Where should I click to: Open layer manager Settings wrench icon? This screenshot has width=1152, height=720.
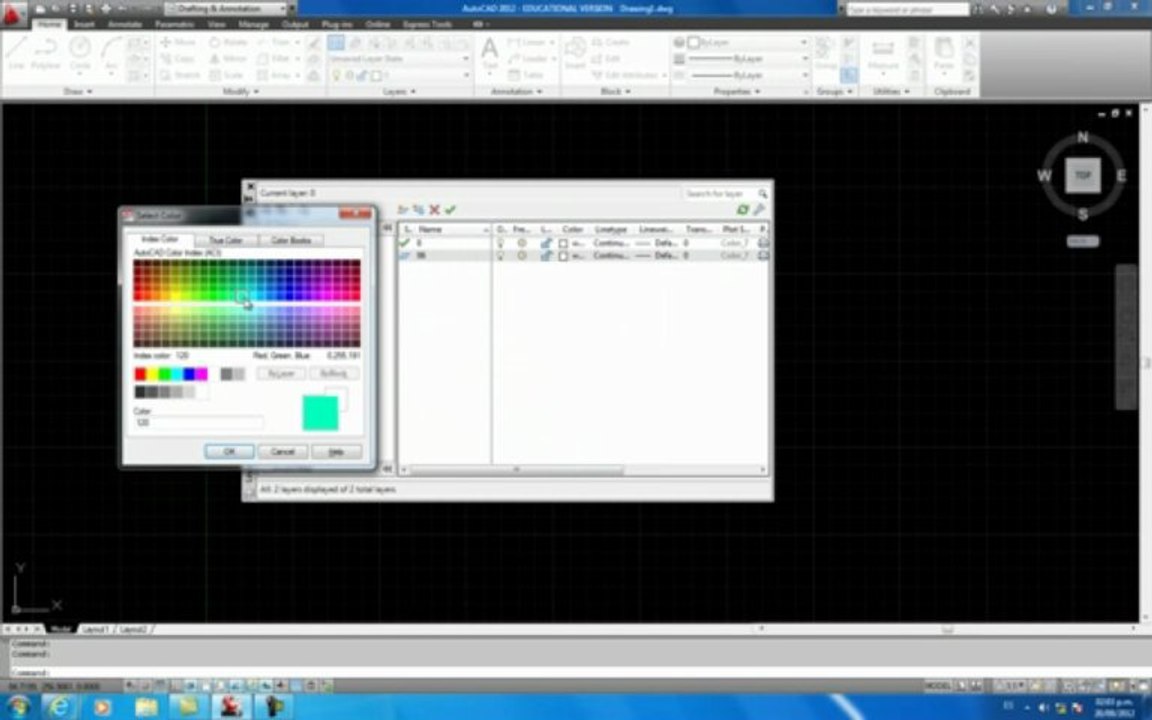click(759, 210)
